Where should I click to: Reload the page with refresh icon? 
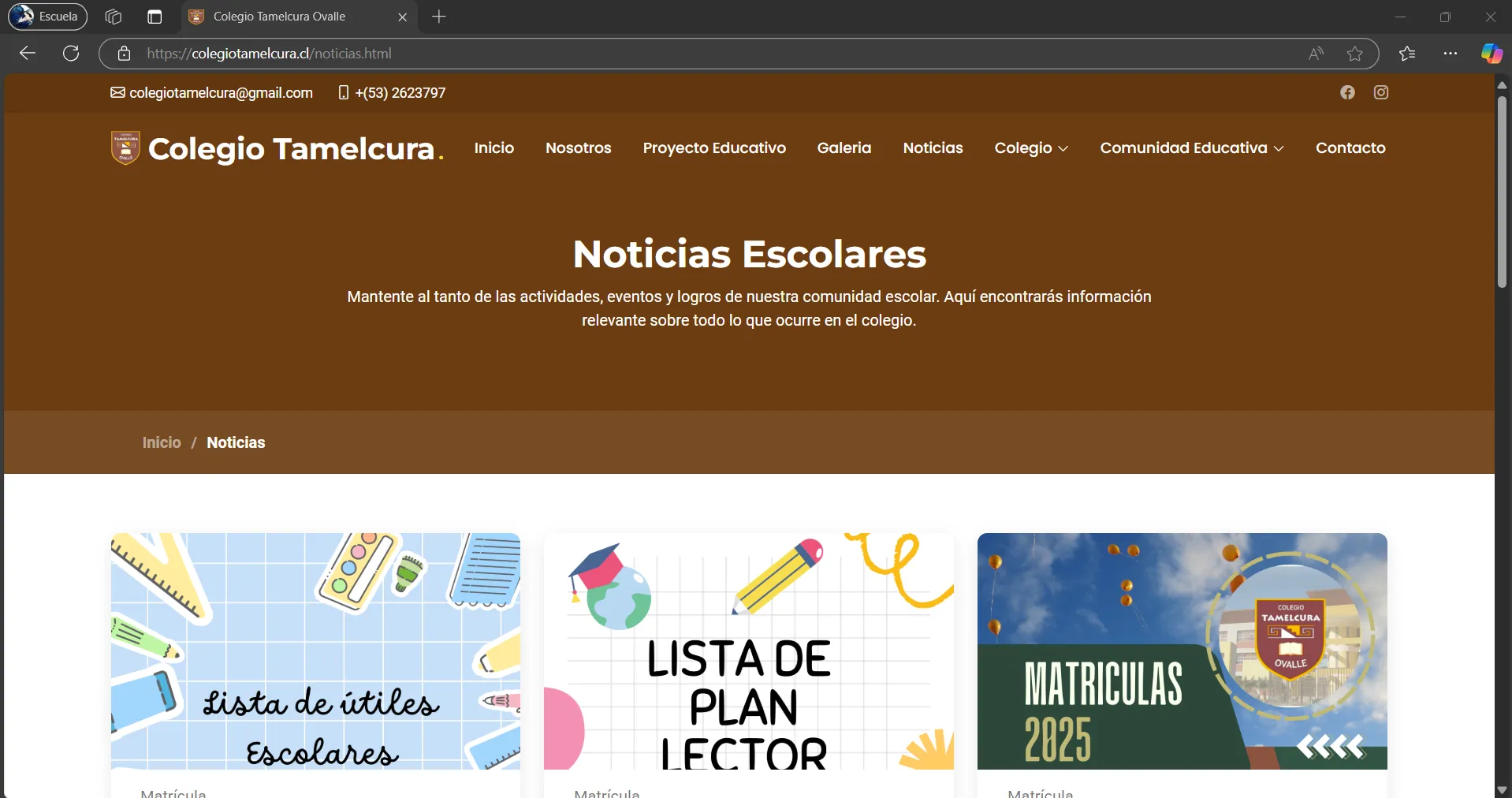71,54
